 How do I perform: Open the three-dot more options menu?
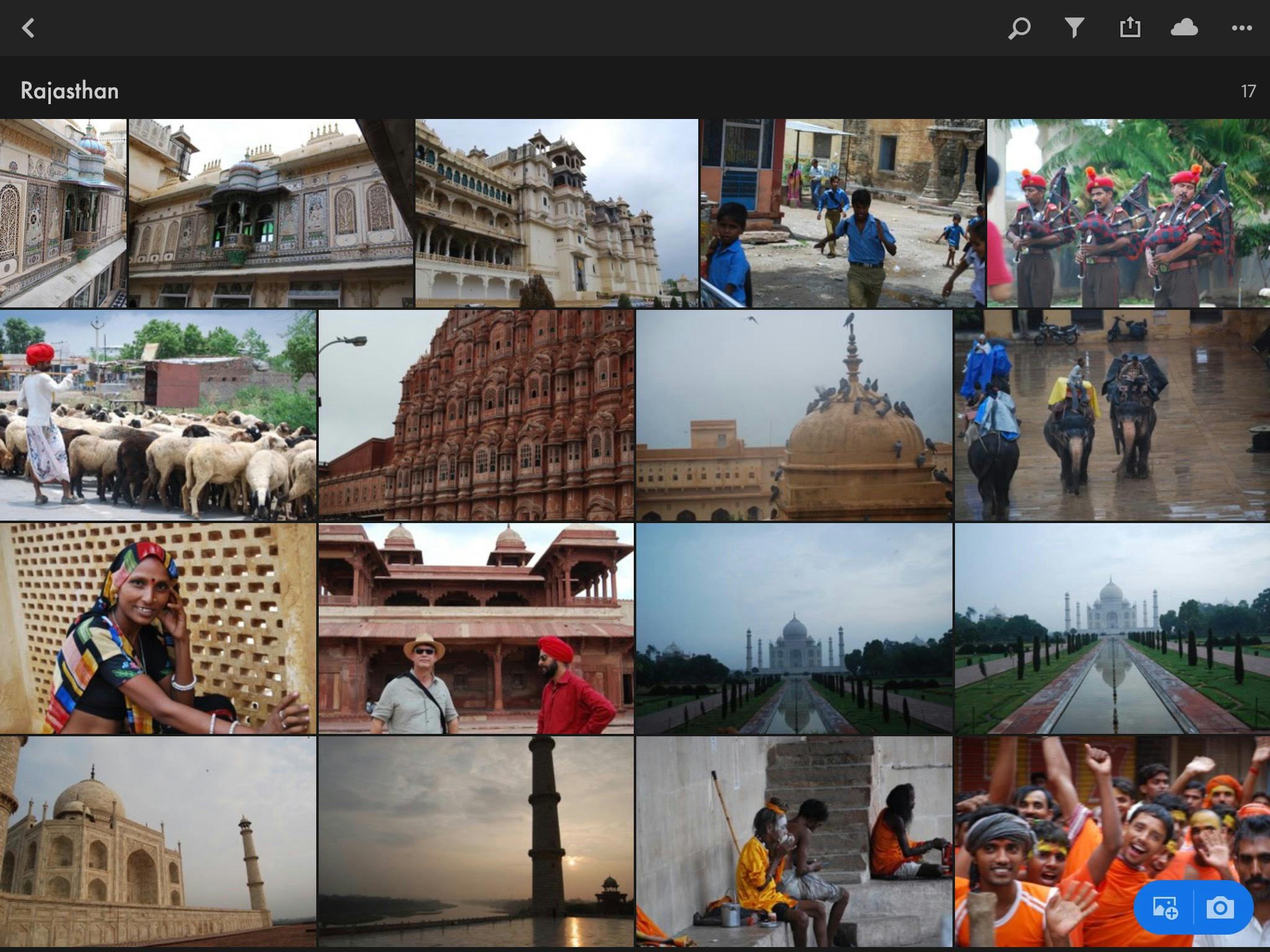pyautogui.click(x=1241, y=28)
